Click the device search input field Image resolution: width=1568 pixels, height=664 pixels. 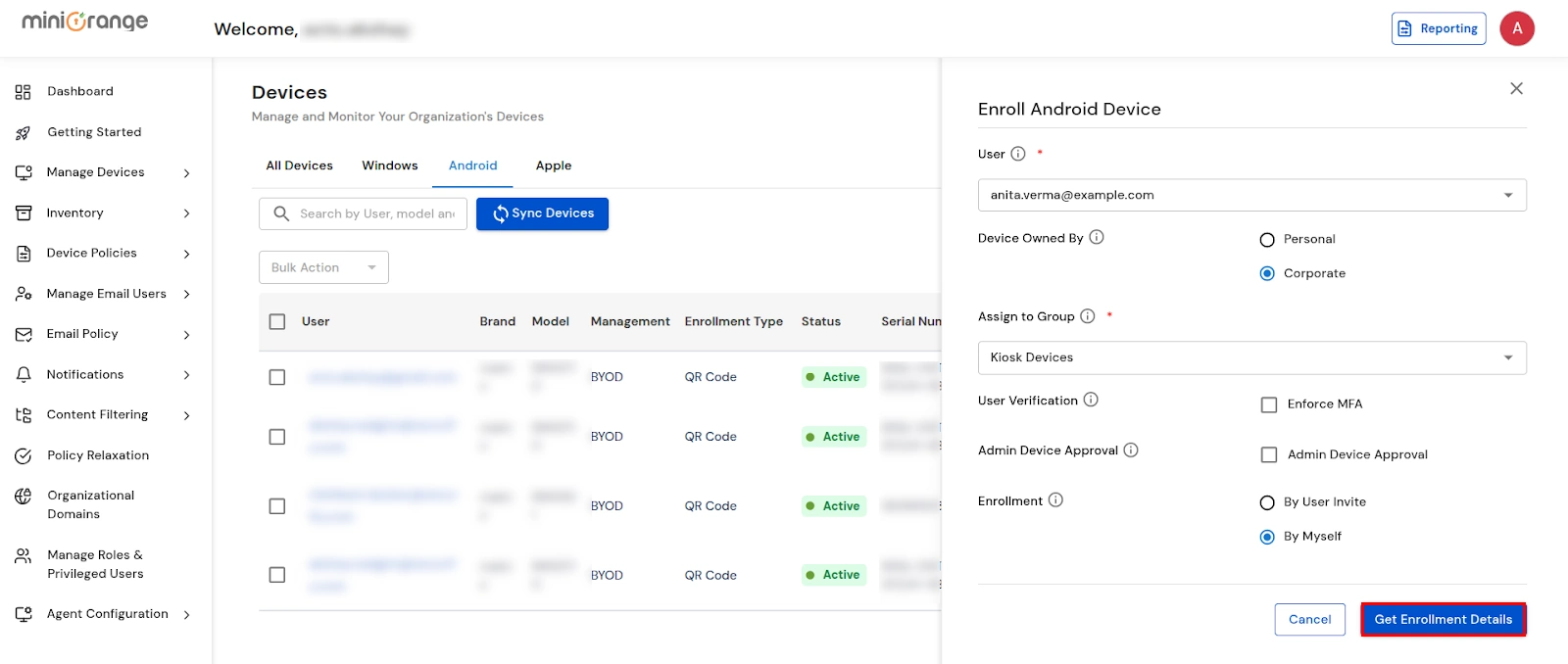pyautogui.click(x=376, y=213)
